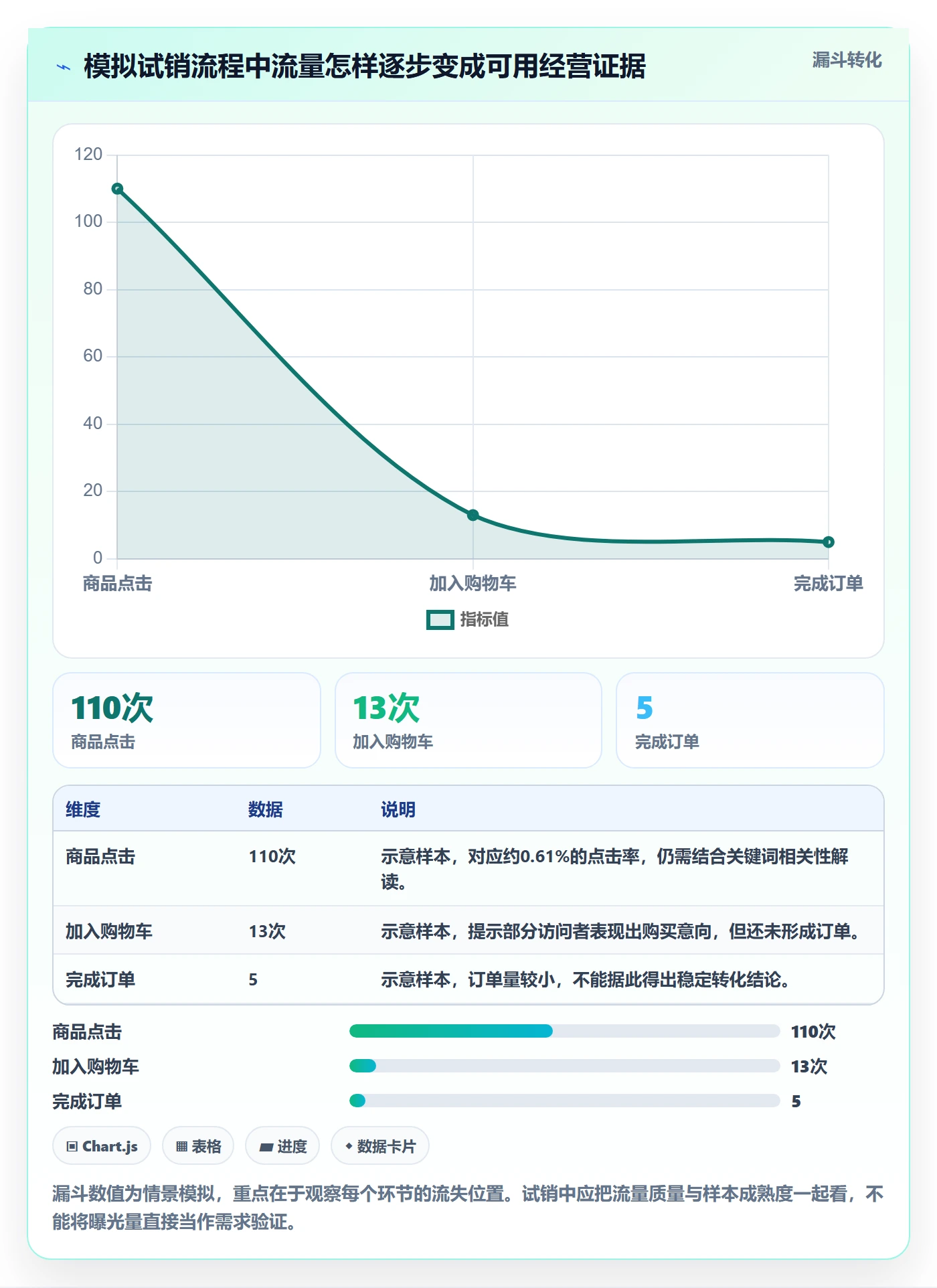
Task: Click the title 模拟试销流程中流量怎样逐步变成可用经营证据
Action: pos(365,66)
